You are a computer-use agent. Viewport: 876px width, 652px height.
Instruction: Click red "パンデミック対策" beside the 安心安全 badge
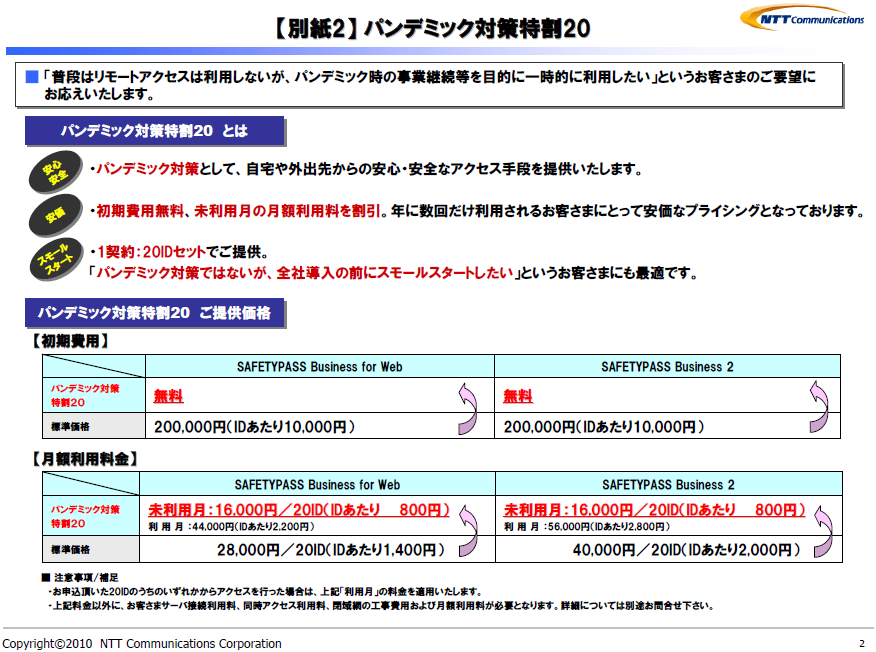pos(147,169)
